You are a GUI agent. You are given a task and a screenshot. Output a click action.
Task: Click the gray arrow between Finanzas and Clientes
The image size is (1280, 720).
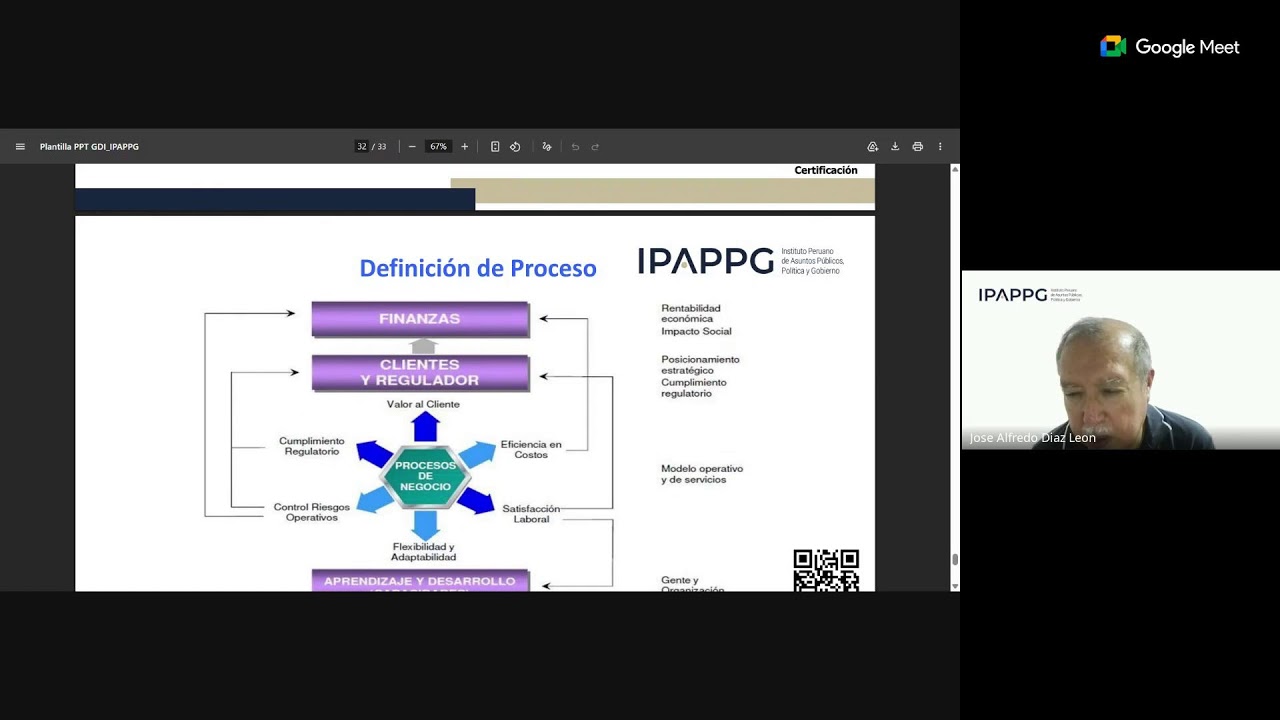point(424,346)
